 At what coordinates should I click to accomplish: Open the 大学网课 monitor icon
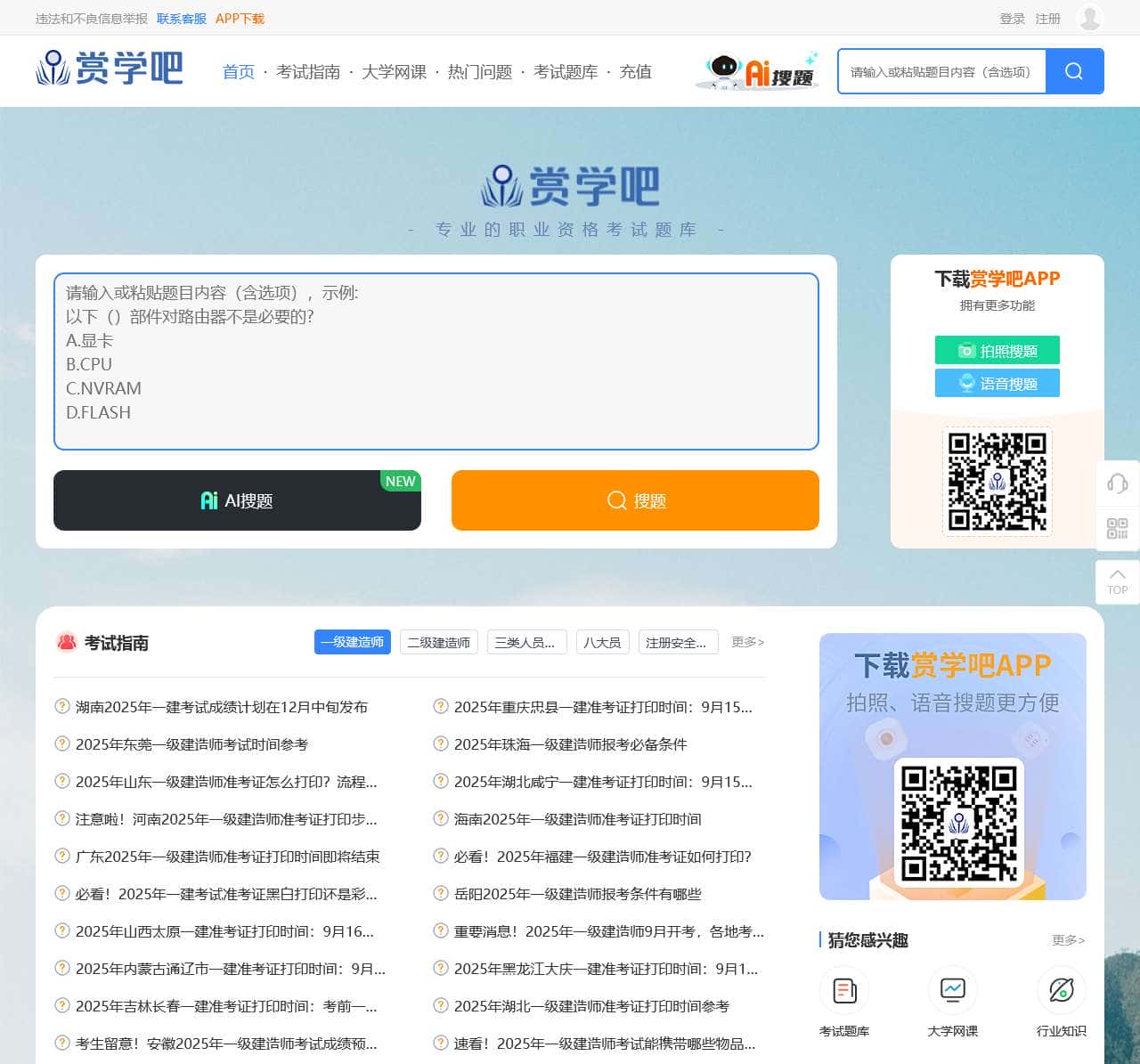coord(952,990)
